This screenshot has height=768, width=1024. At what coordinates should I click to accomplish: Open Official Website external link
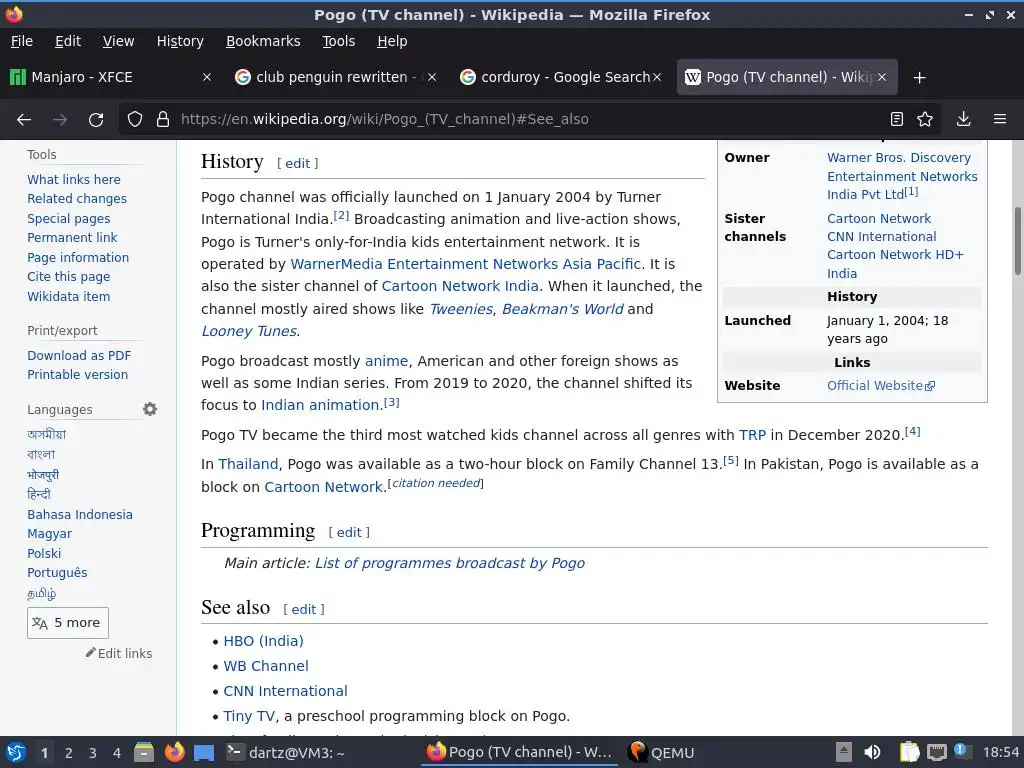click(x=881, y=385)
